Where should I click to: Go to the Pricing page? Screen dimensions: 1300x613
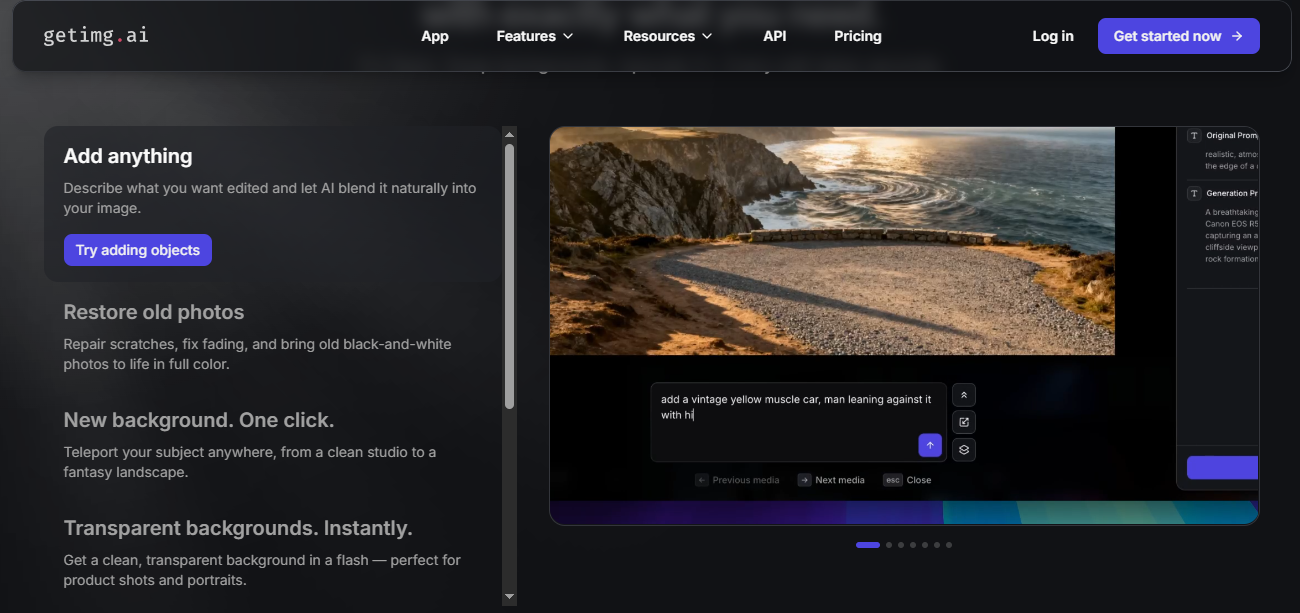coord(858,36)
